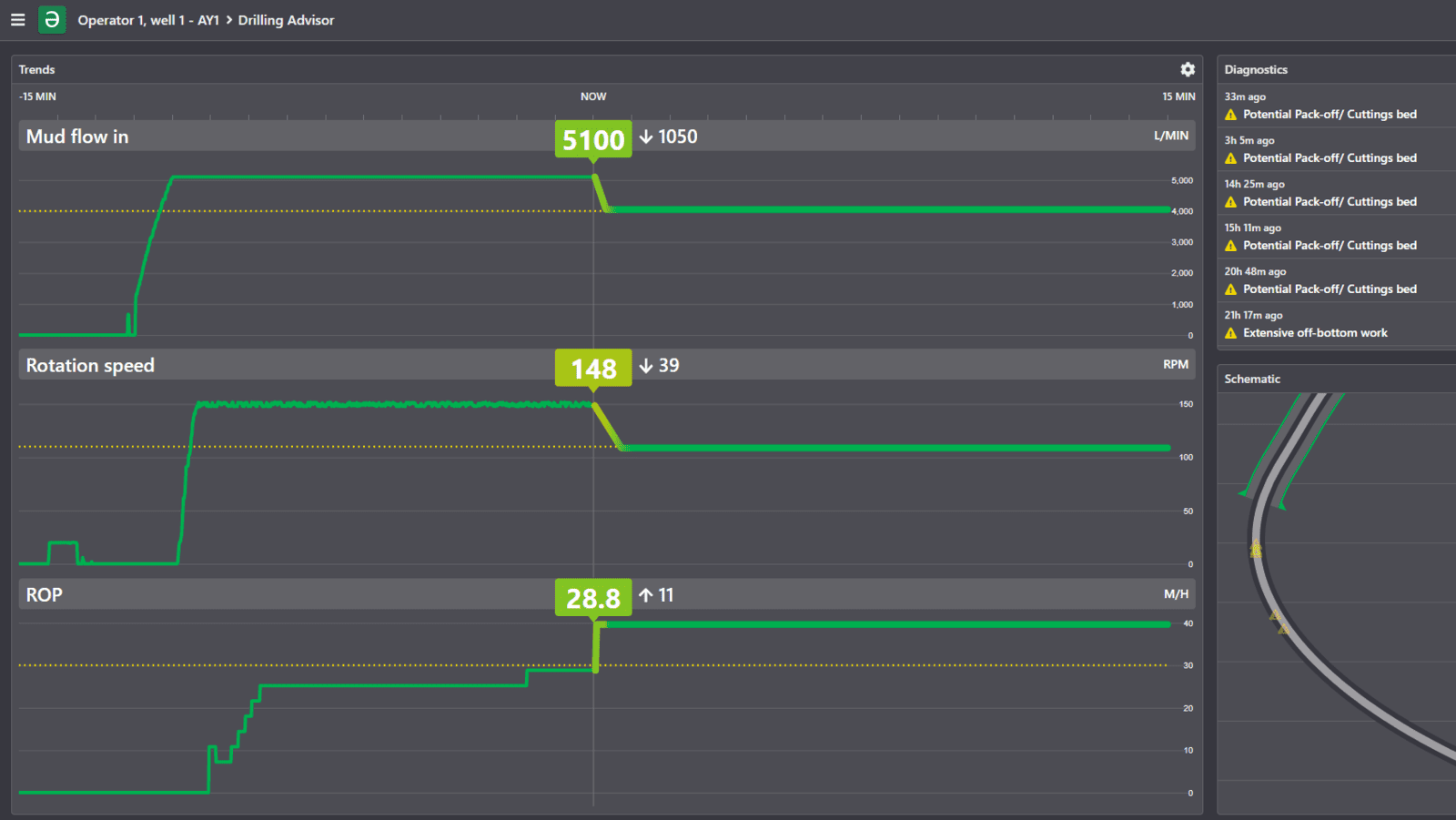Viewport: 1456px width, 820px height.
Task: Click warning icon on 20h 48m ago diagnostic
Action: click(1231, 289)
